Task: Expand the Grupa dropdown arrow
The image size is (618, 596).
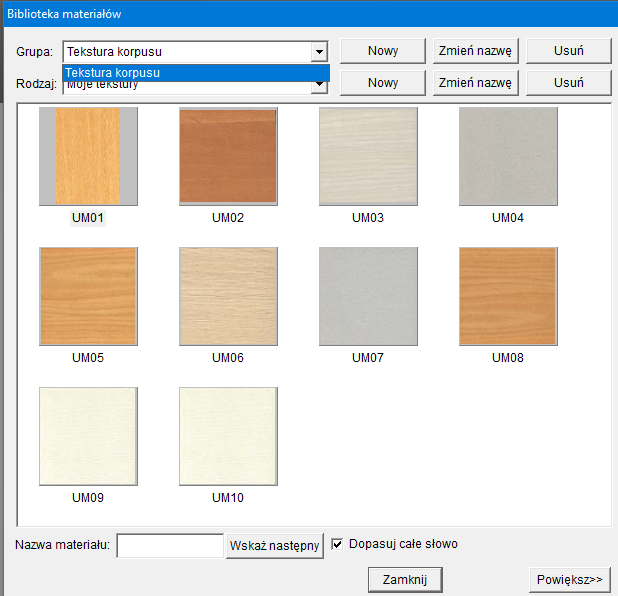Action: [319, 52]
